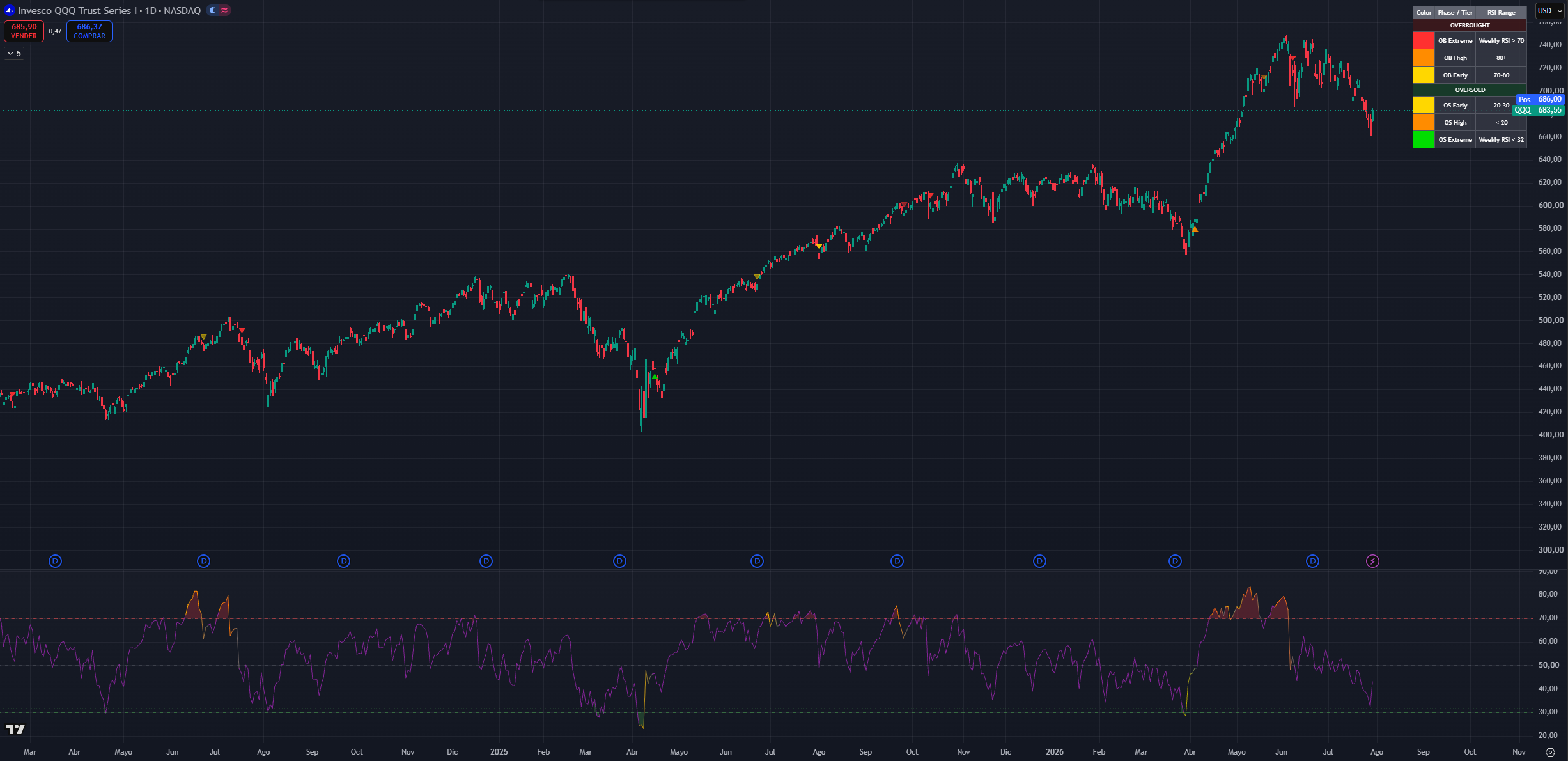The height and width of the screenshot is (761, 1568).
Task: Click the 'RSI Range' column header
Action: tap(1501, 13)
